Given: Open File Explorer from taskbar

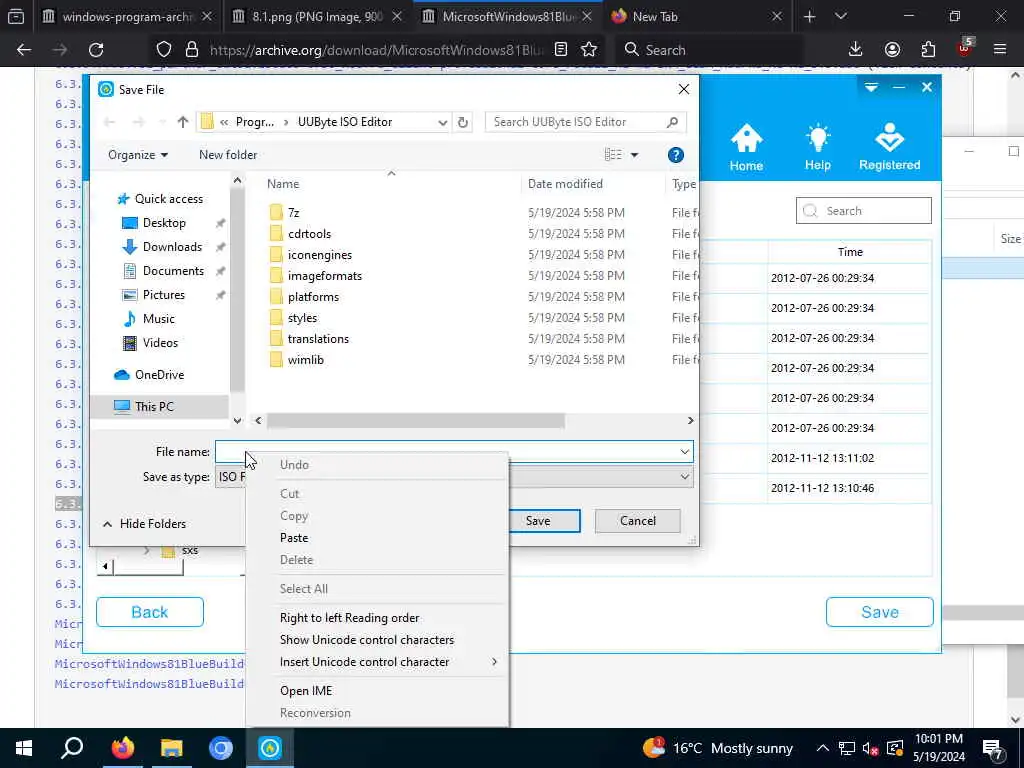Looking at the screenshot, I should tap(172, 748).
